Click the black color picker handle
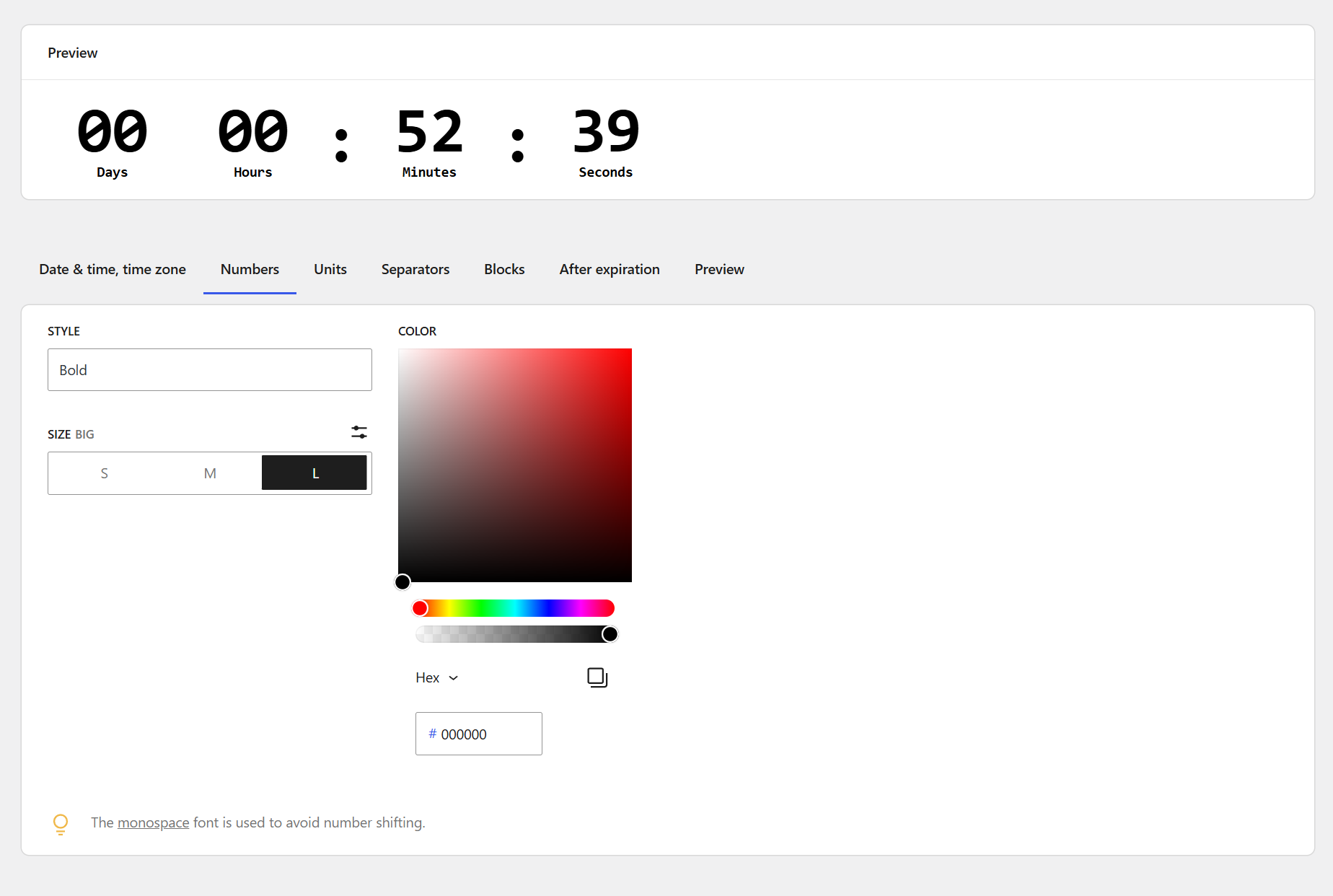This screenshot has width=1333, height=896. coord(402,581)
